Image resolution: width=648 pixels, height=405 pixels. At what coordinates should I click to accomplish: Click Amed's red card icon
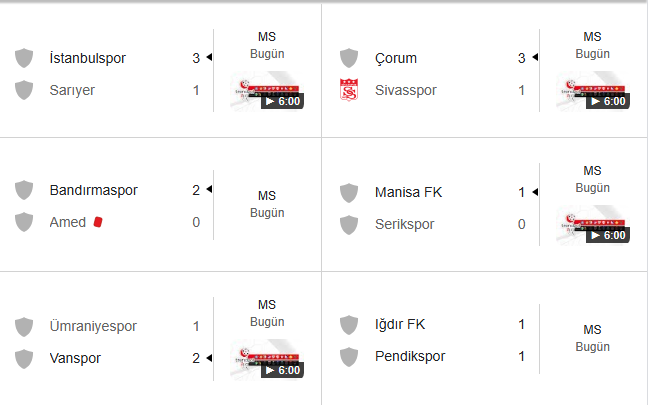[98, 222]
